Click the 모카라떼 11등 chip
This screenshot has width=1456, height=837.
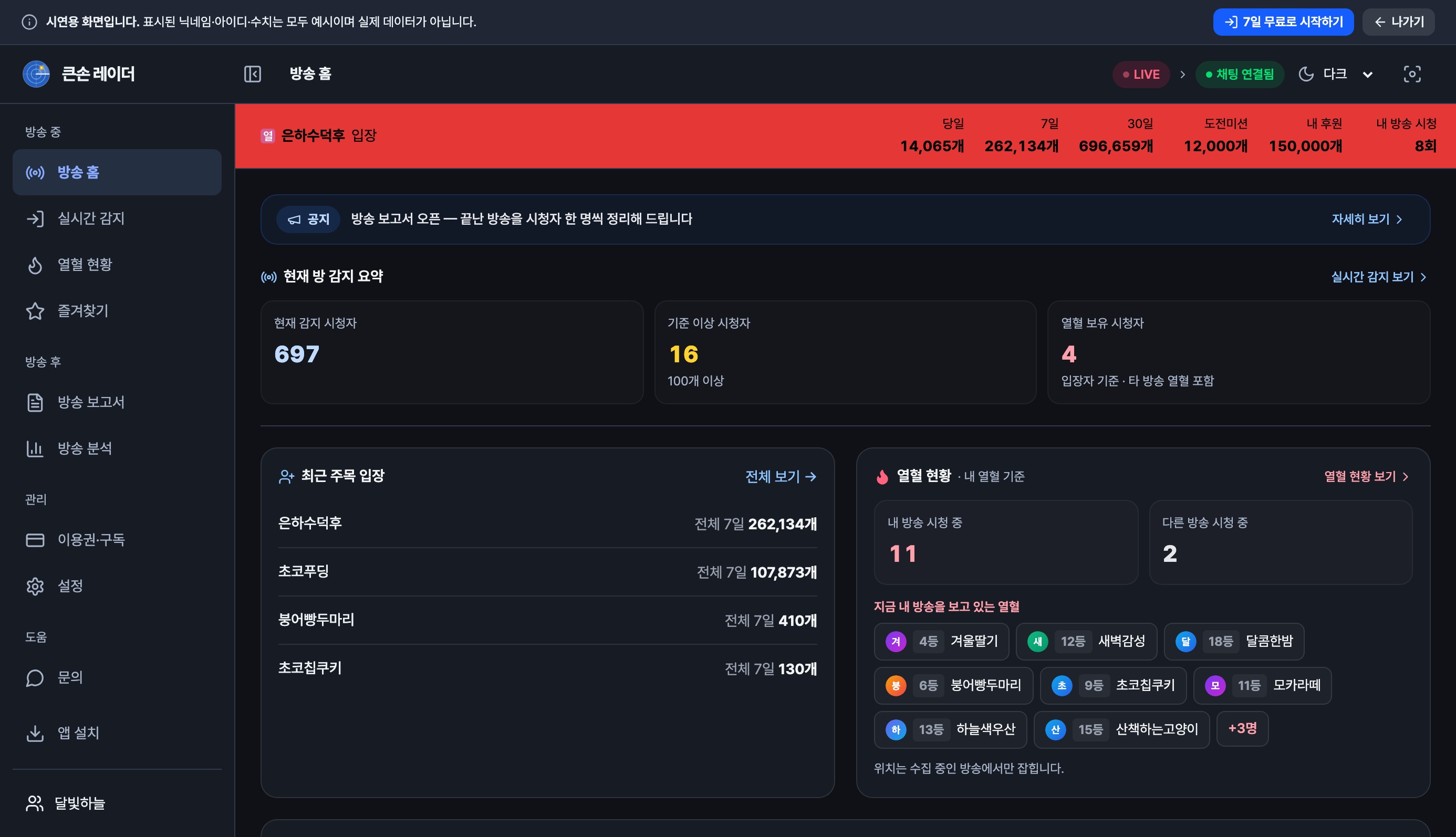click(x=1262, y=686)
